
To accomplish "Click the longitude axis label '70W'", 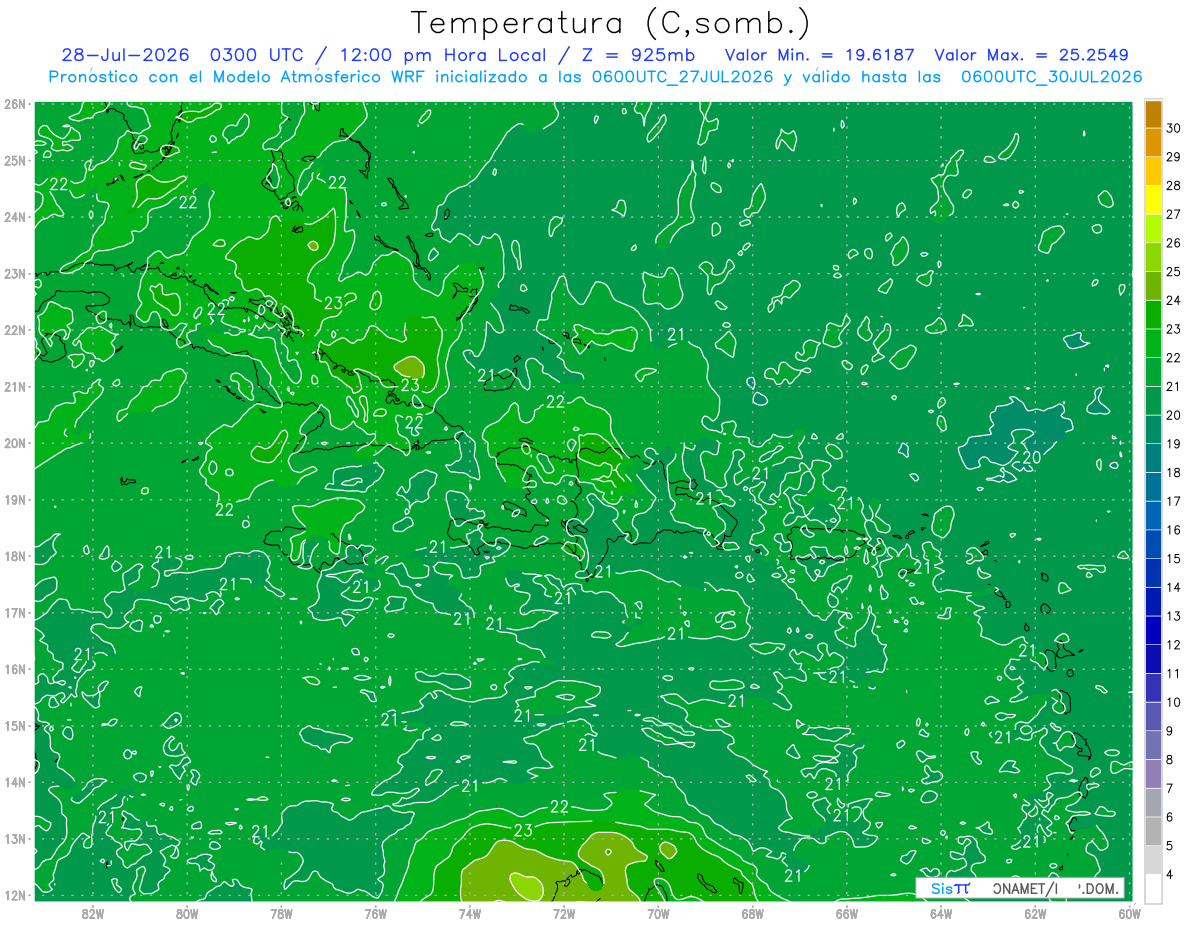I will (658, 913).
